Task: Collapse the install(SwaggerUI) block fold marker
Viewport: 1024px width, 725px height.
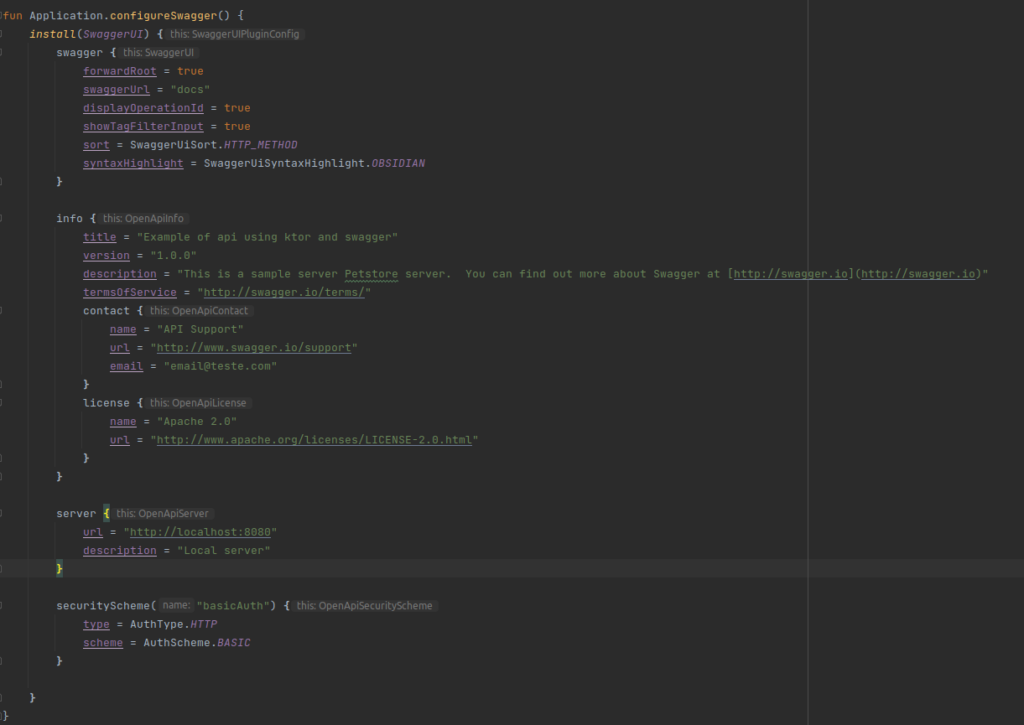Action: pos(2,34)
